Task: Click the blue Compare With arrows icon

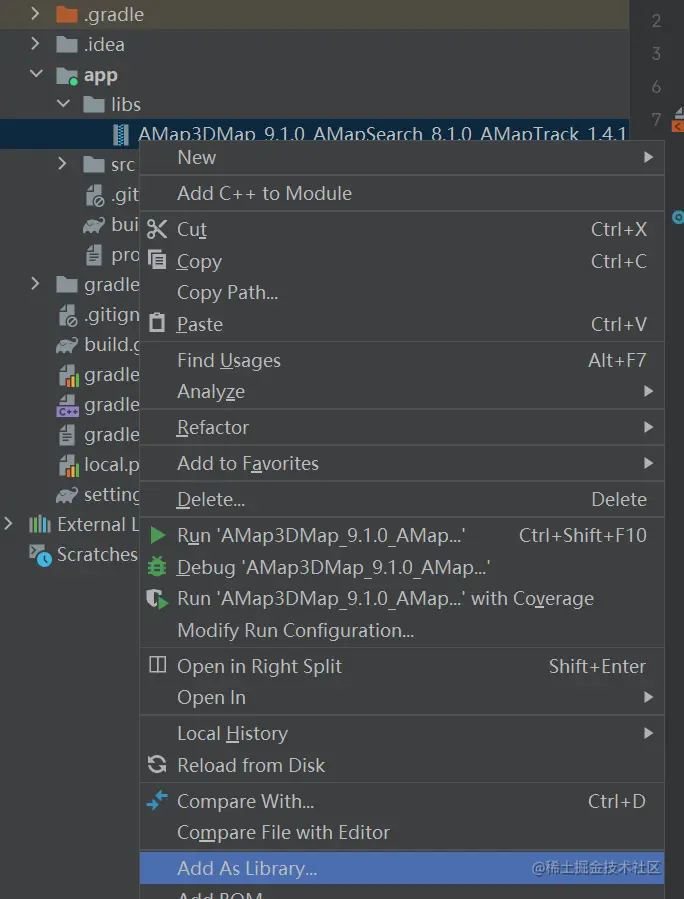Action: click(157, 800)
